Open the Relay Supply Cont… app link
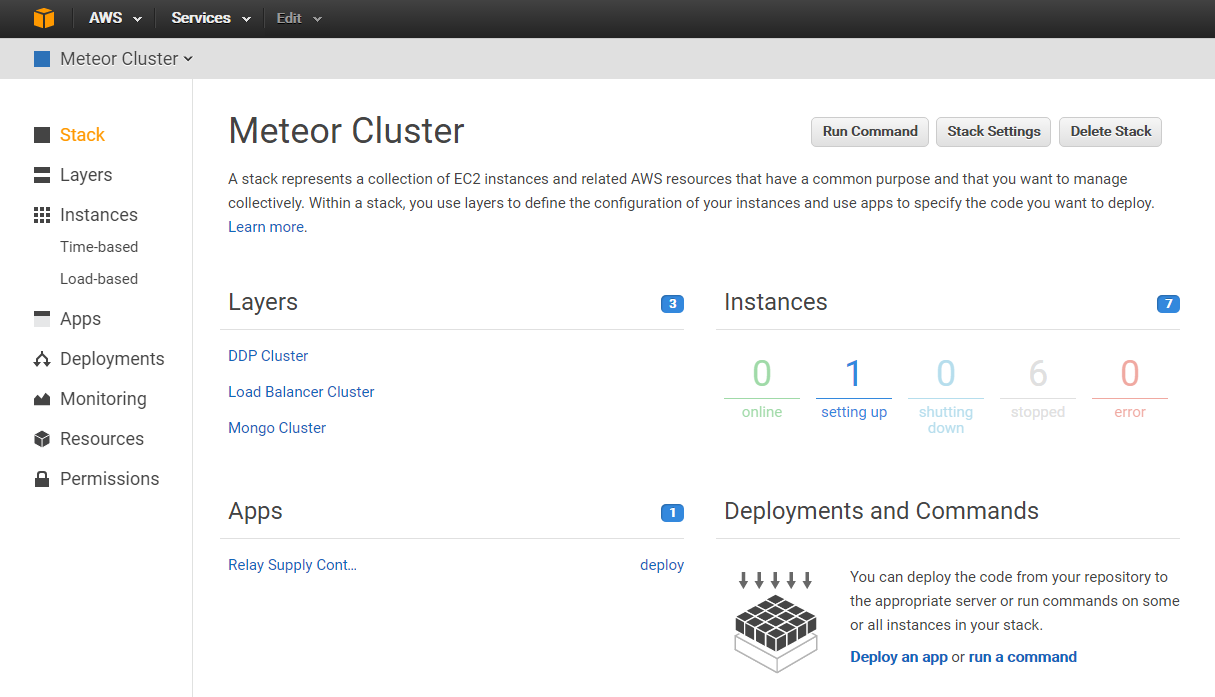This screenshot has height=697, width=1215. click(x=292, y=565)
